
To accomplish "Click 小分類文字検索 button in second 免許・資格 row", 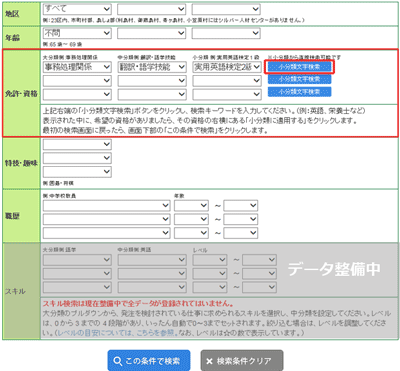I will coord(299,79).
